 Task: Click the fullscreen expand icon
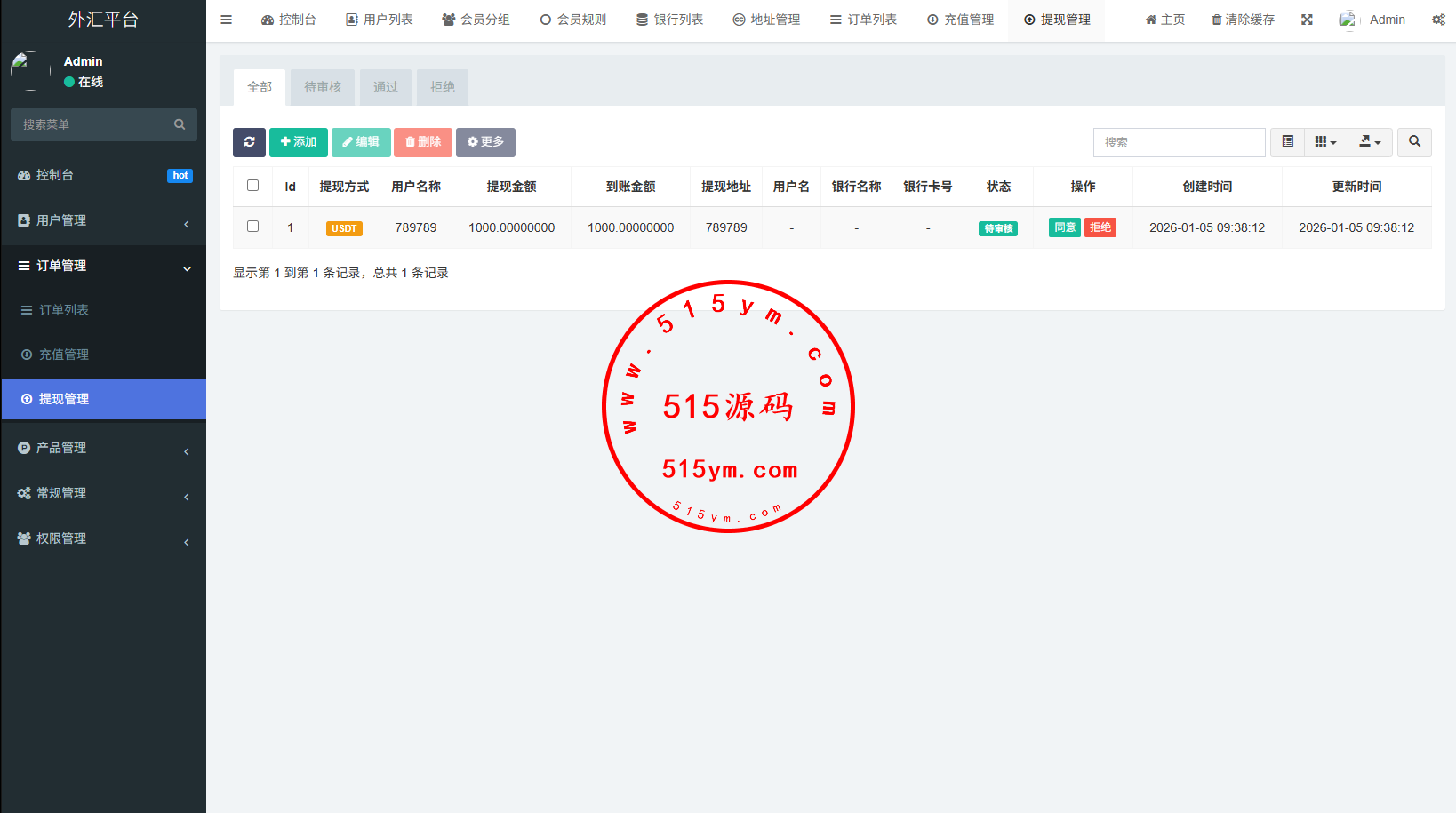pos(1307,20)
